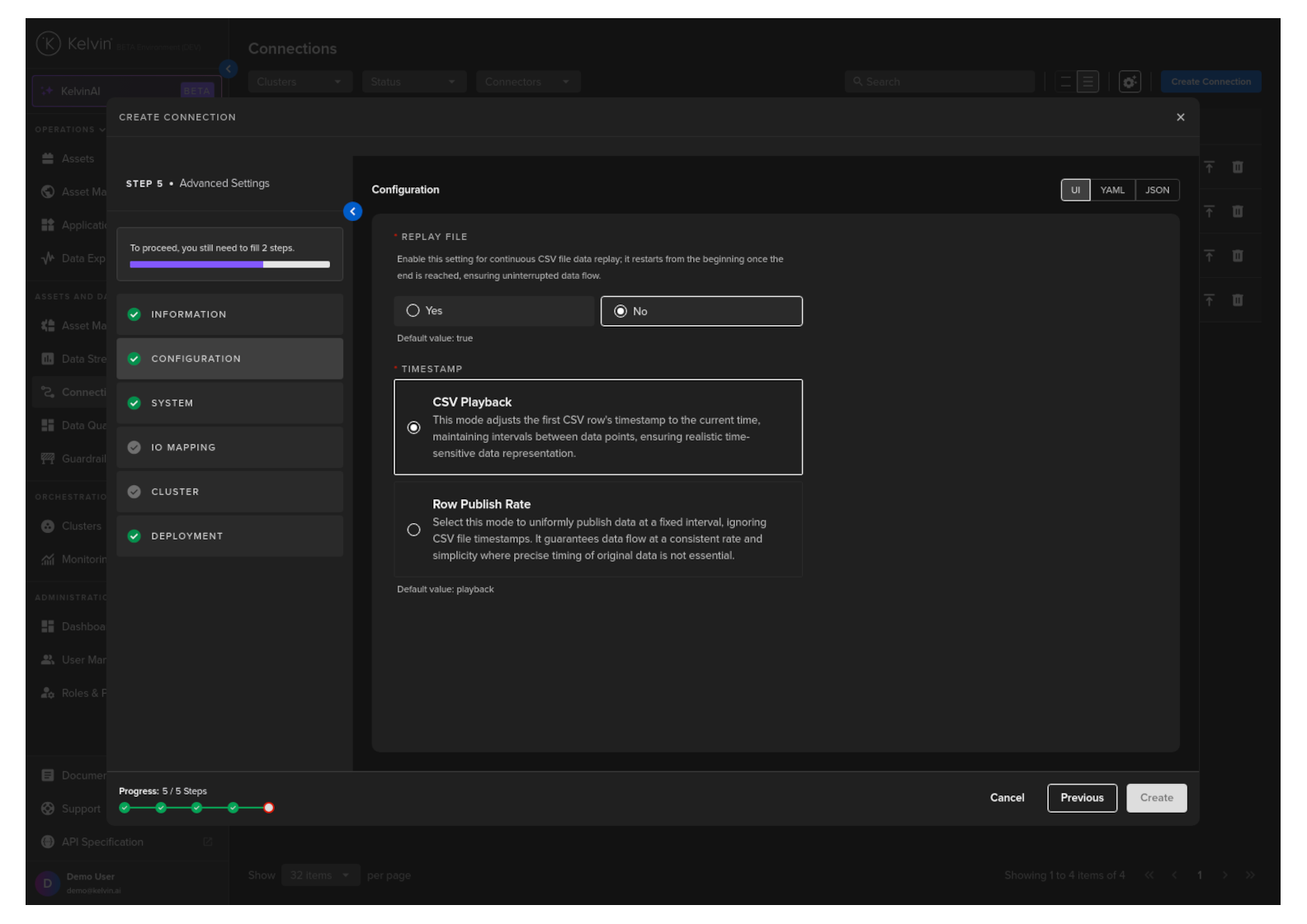Click the settings gear icon in Connections toolbar
Viewport: 1307px width, 924px height.
click(1130, 82)
